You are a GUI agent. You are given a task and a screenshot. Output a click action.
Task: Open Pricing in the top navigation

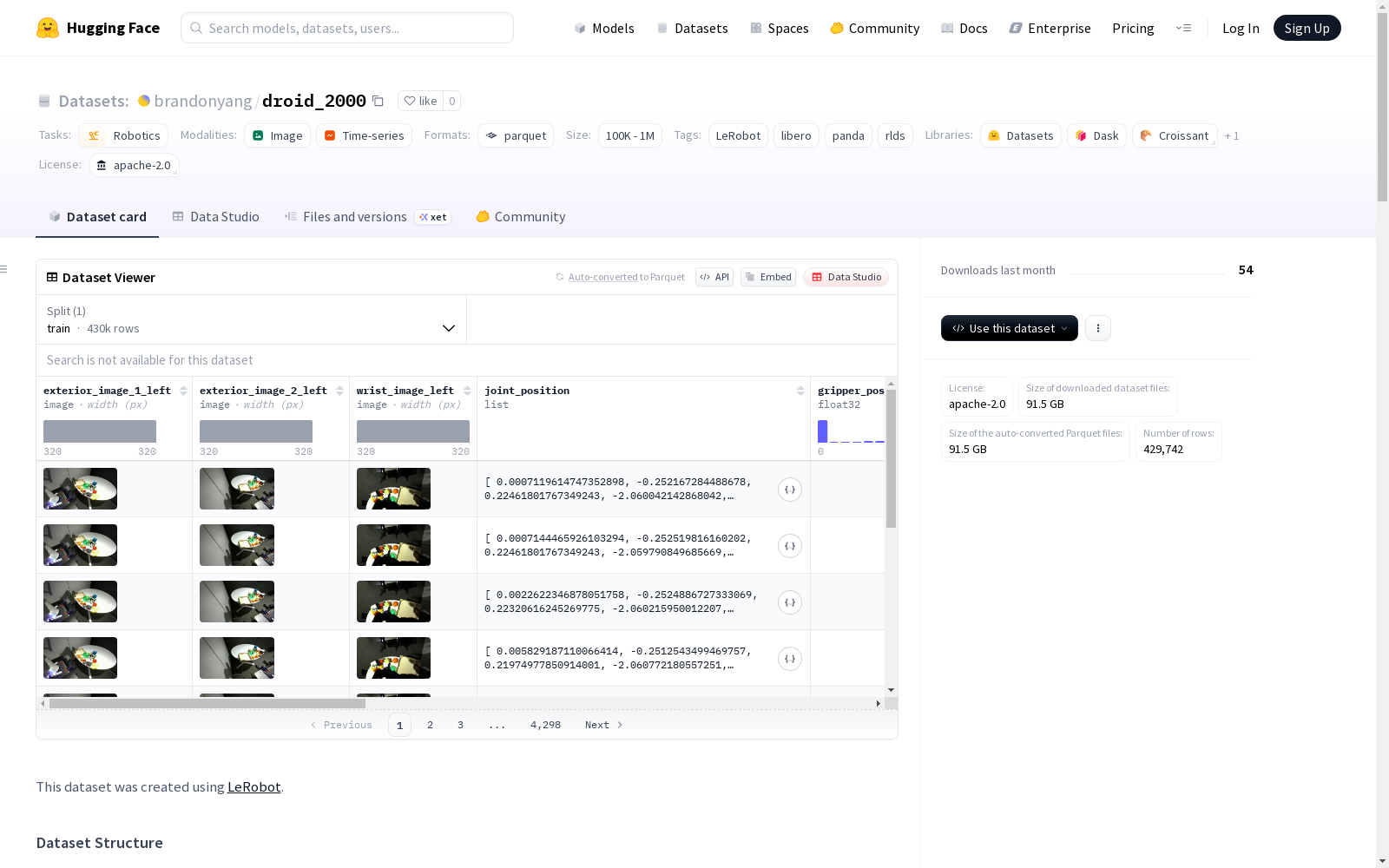tap(1133, 28)
